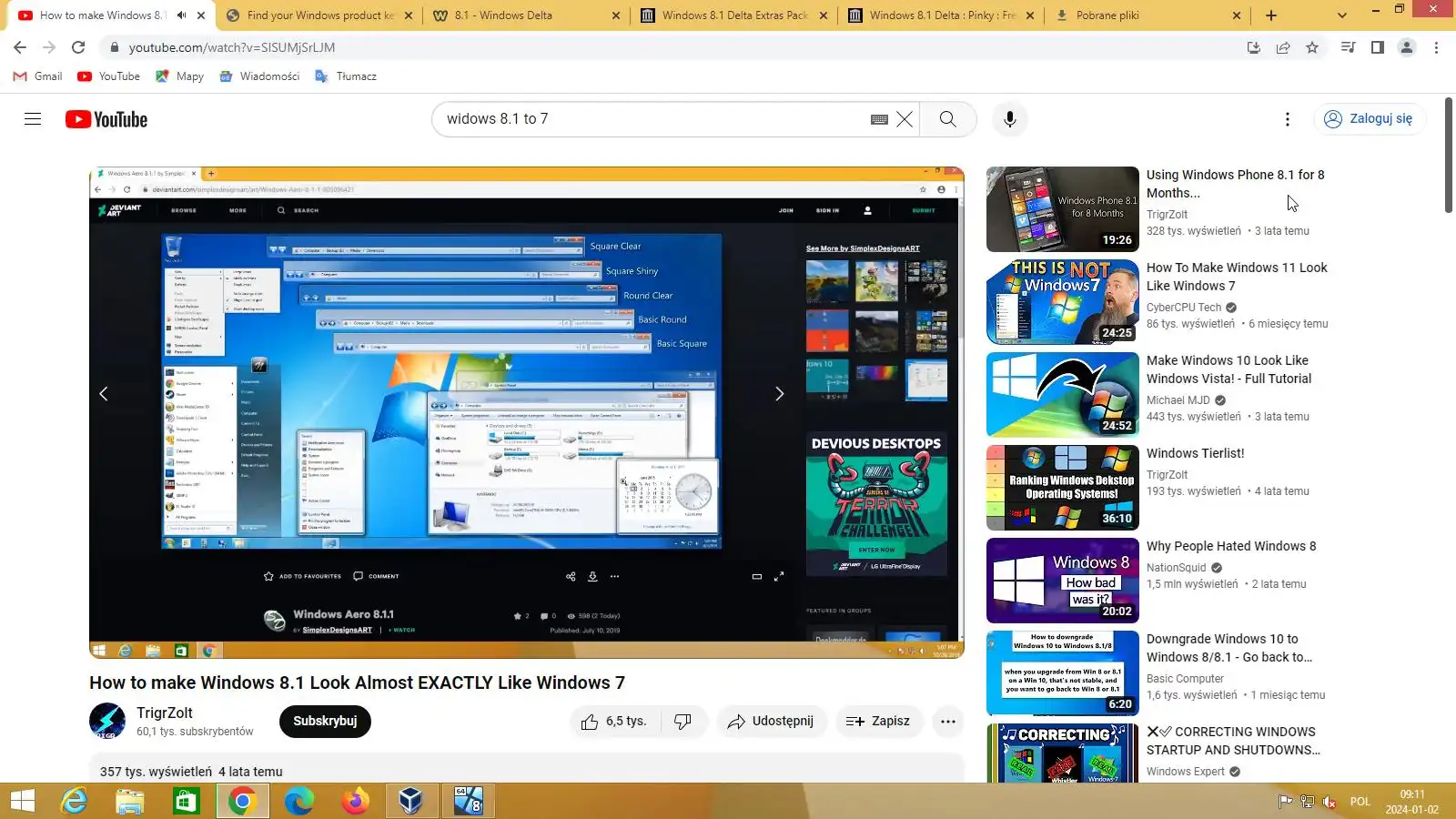Open Chrome side panel
The height and width of the screenshot is (819, 1456).
[1378, 47]
